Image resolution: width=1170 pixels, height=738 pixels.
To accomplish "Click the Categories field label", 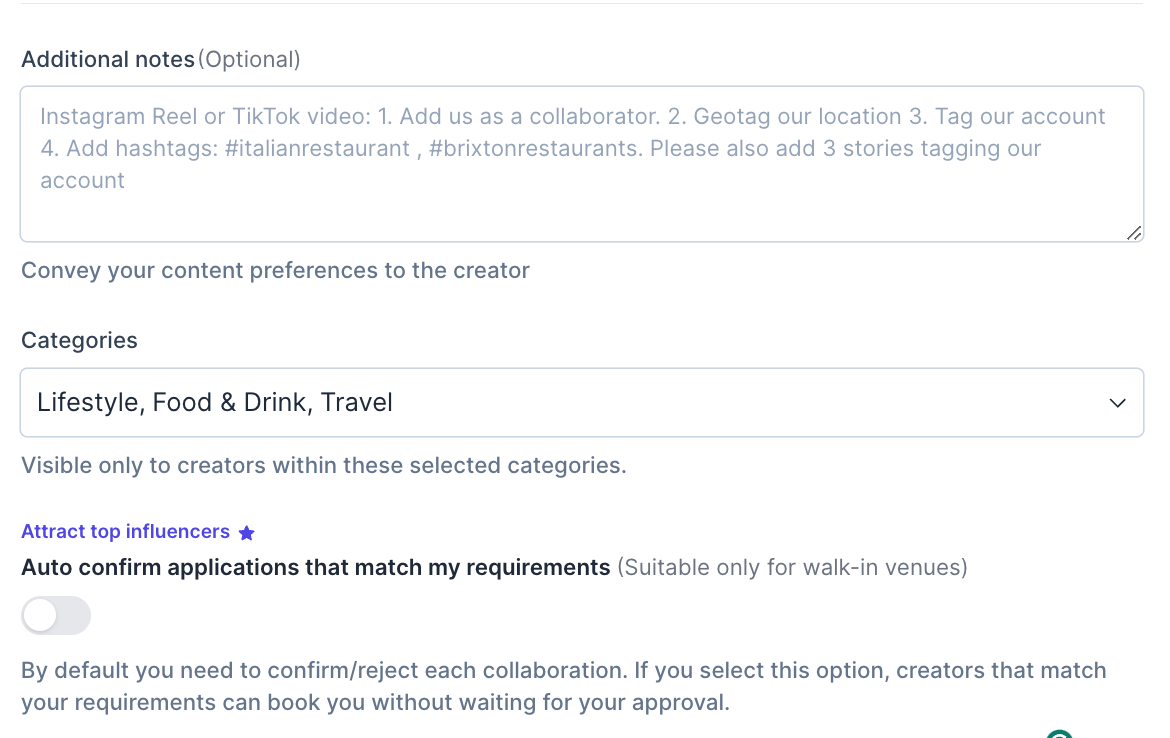I will point(79,340).
